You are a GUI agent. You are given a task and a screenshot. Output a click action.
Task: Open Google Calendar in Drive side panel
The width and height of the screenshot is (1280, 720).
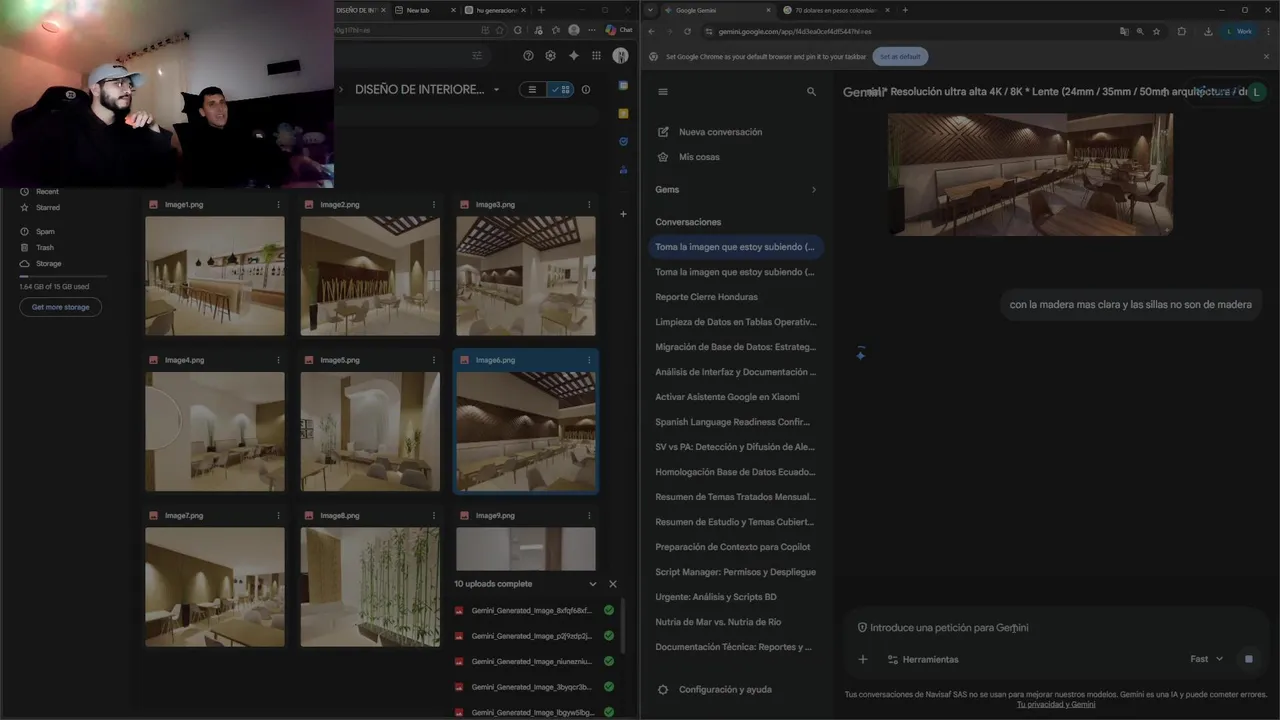(623, 86)
